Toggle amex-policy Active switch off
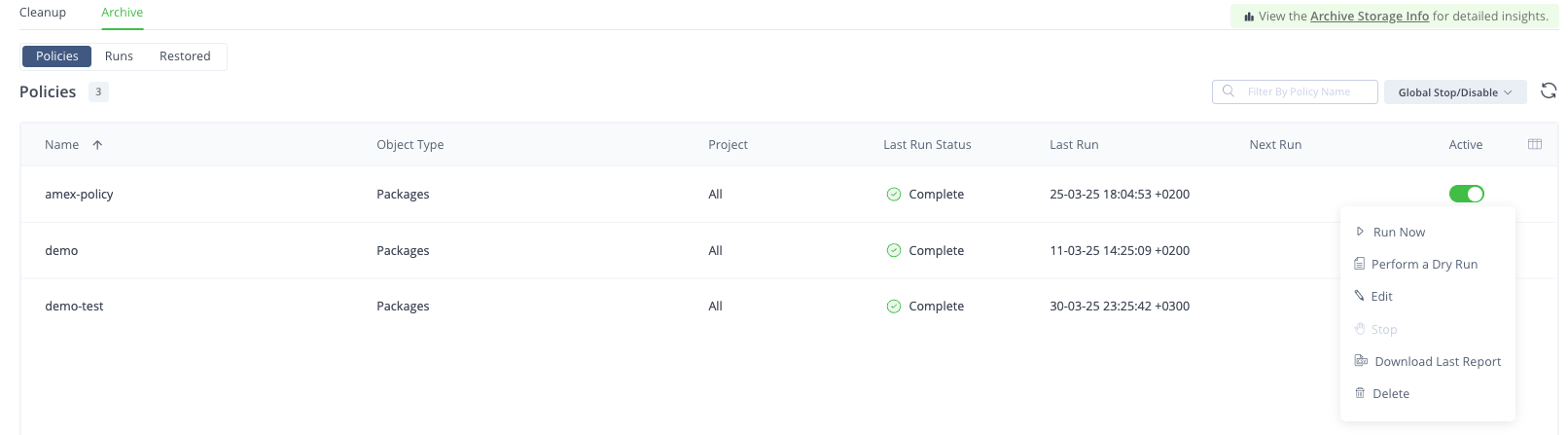 (1466, 194)
